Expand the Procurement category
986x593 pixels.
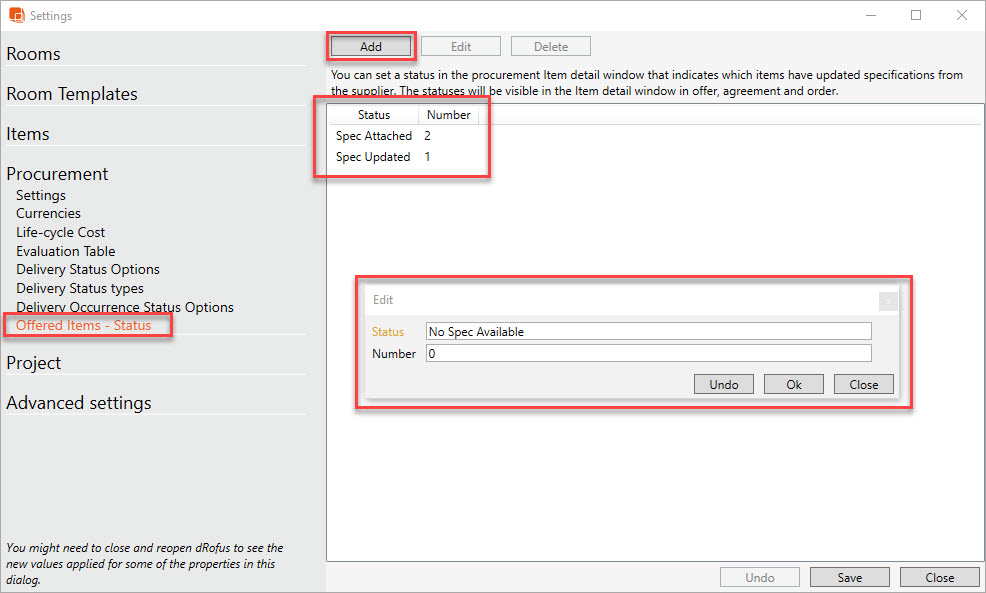(x=57, y=174)
